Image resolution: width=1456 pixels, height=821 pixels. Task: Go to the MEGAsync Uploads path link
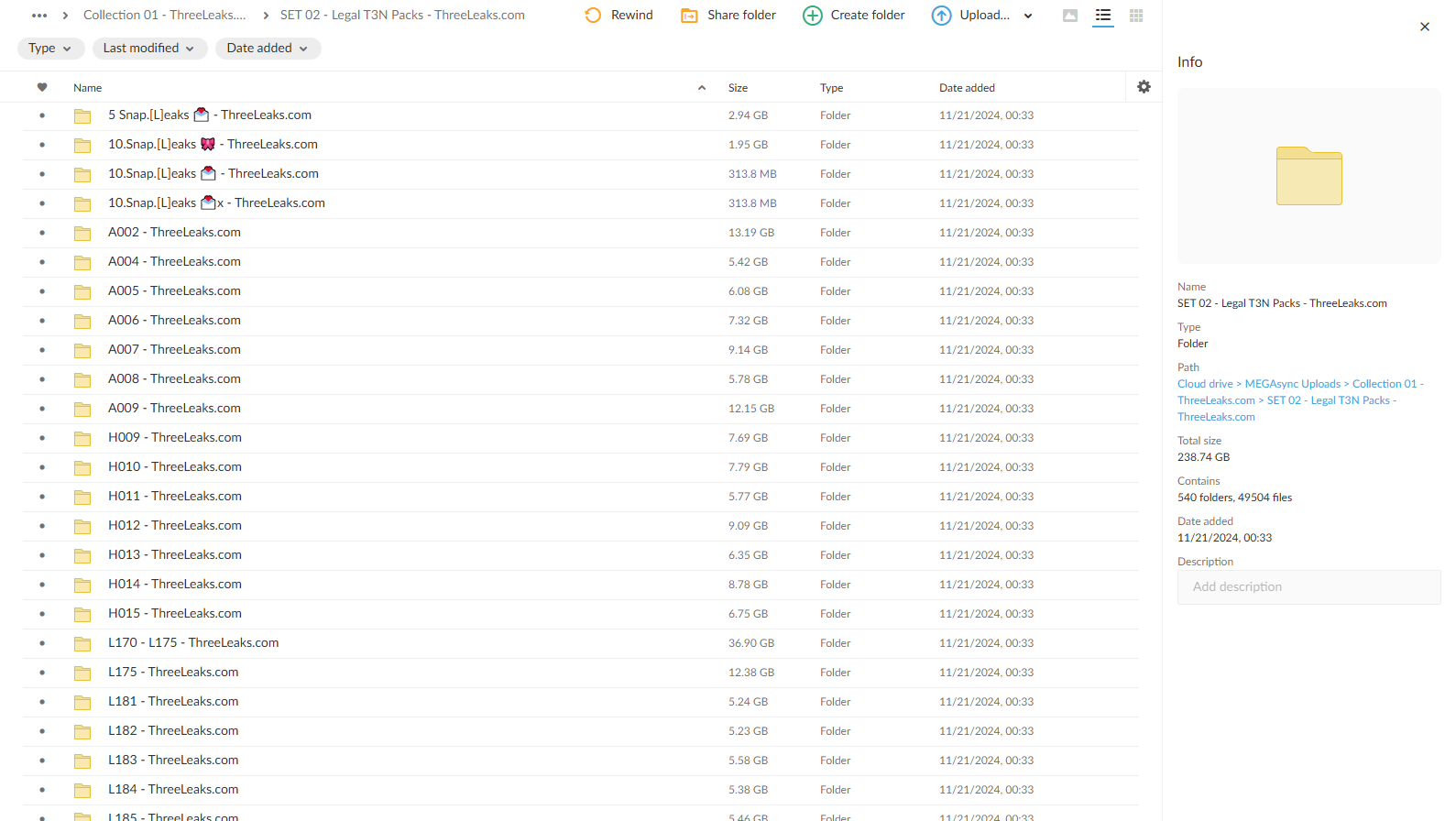click(1292, 384)
